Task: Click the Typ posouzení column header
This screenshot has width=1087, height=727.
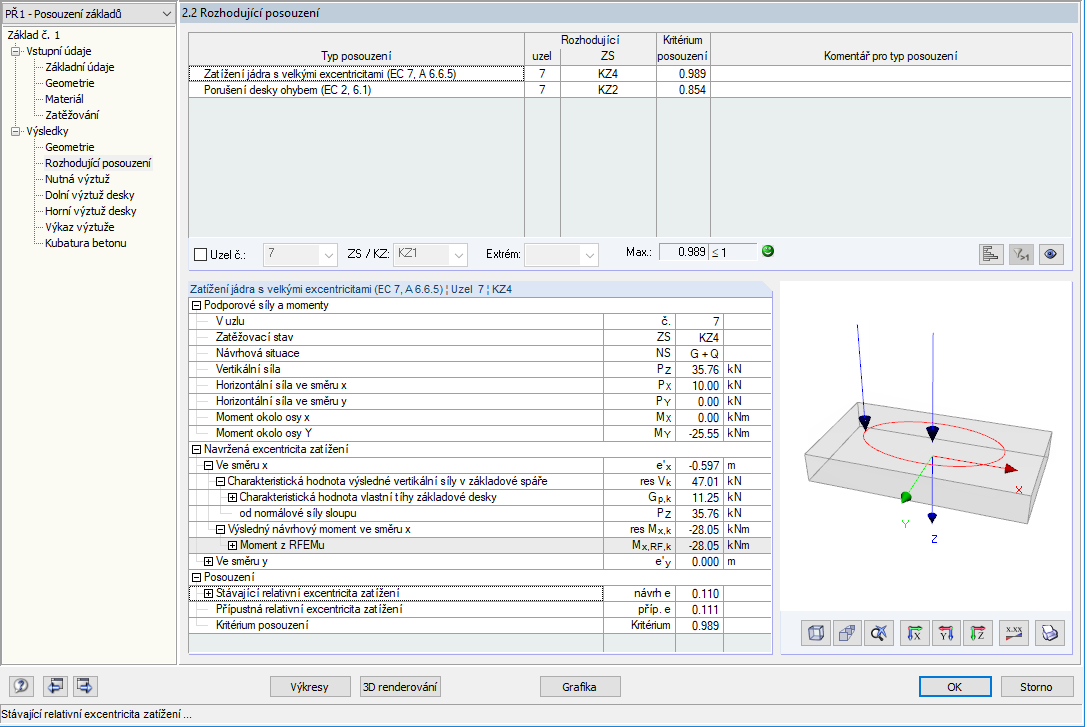Action: pos(356,49)
